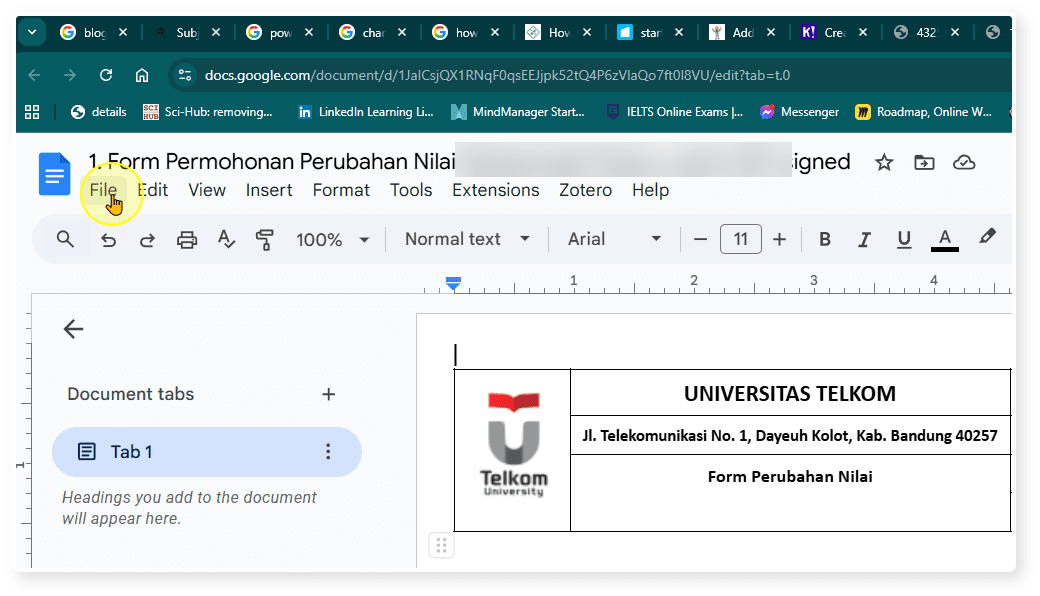The image size is (1040, 596).
Task: Open the Messenger bookmark
Action: [x=799, y=112]
